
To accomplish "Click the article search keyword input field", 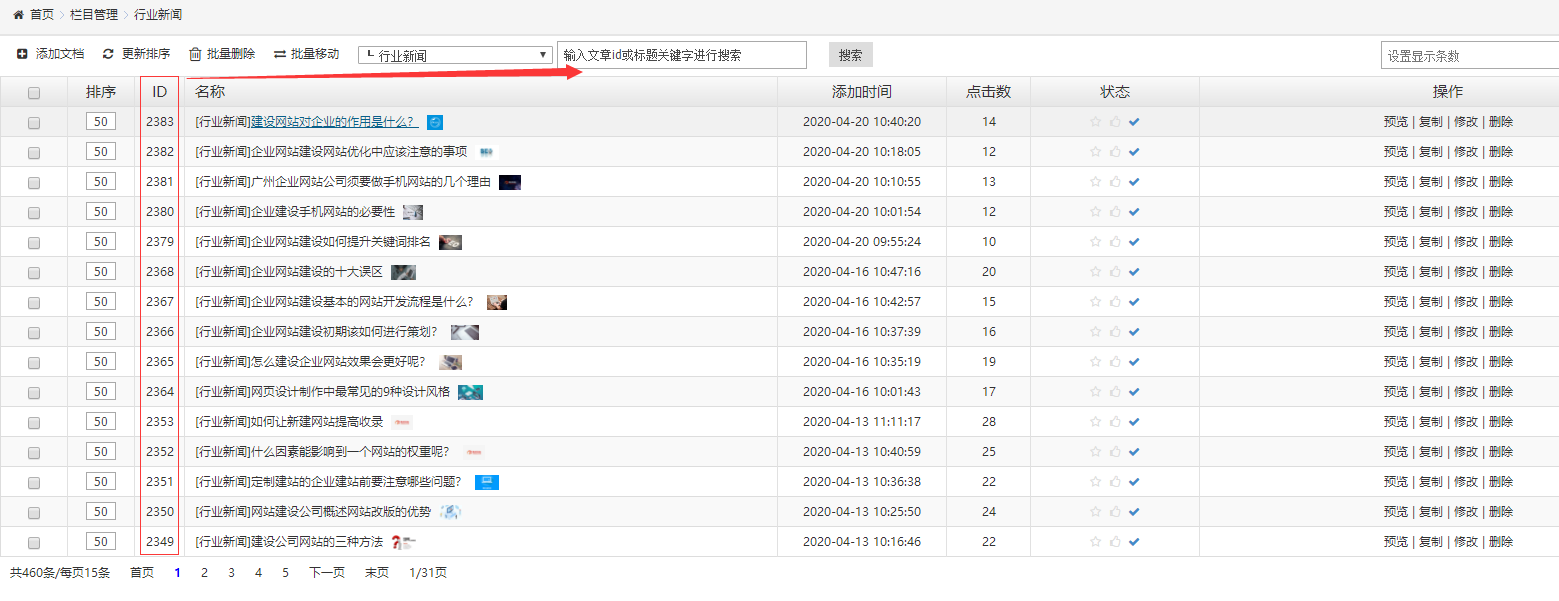I will [681, 55].
